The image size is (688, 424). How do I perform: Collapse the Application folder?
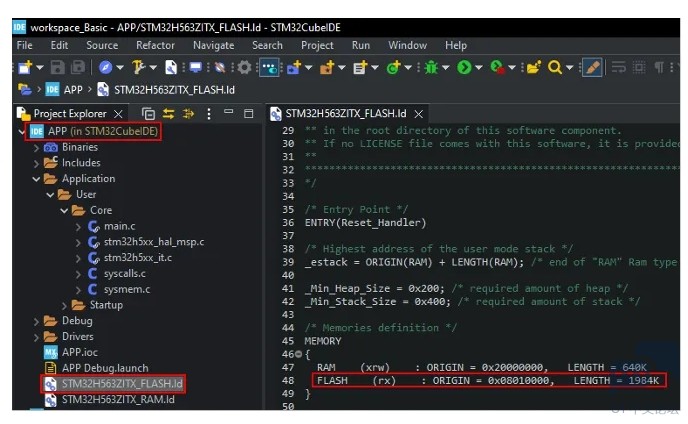click(36, 179)
